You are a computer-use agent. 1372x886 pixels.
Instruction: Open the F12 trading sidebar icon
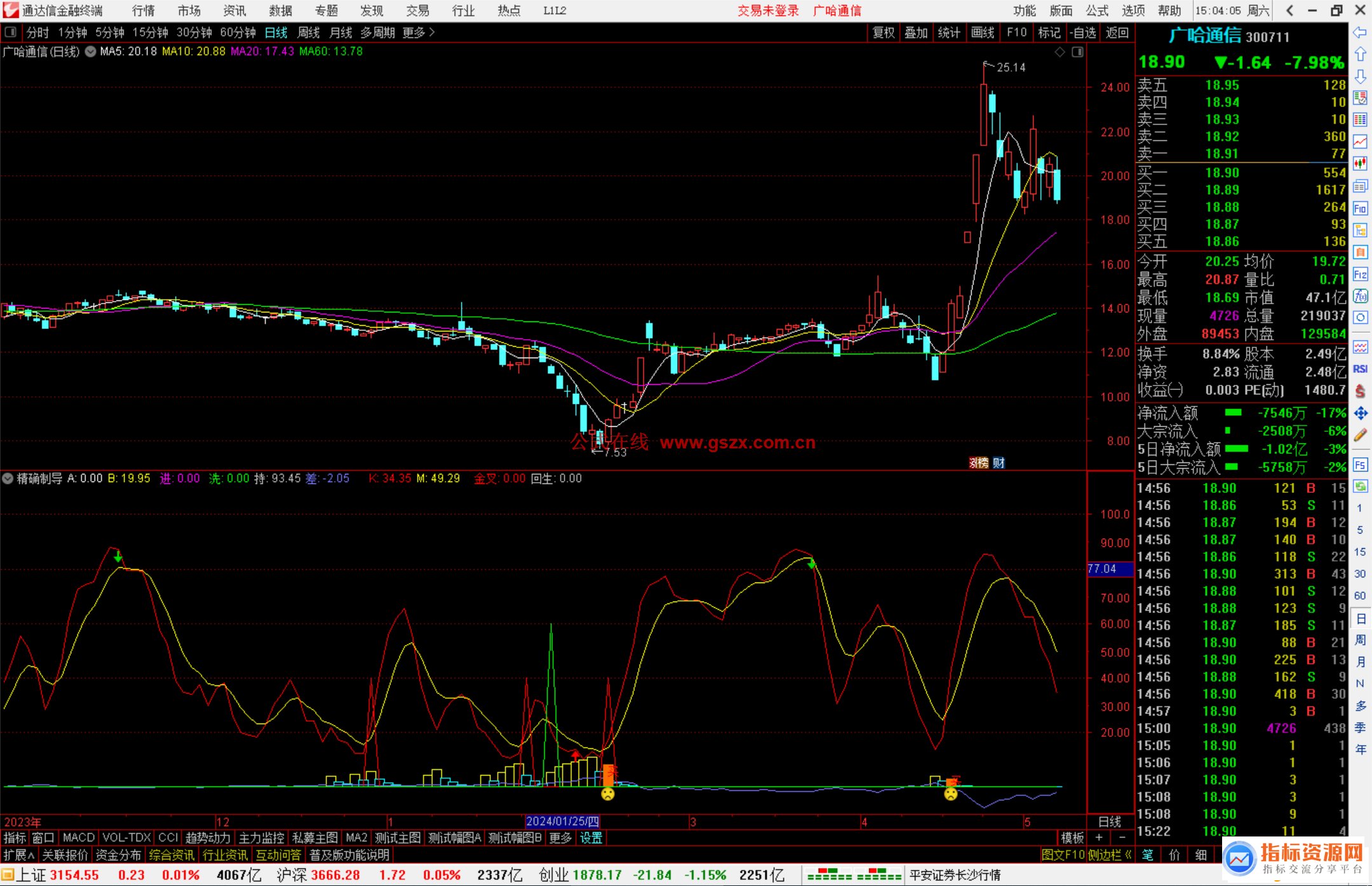coord(1360,274)
